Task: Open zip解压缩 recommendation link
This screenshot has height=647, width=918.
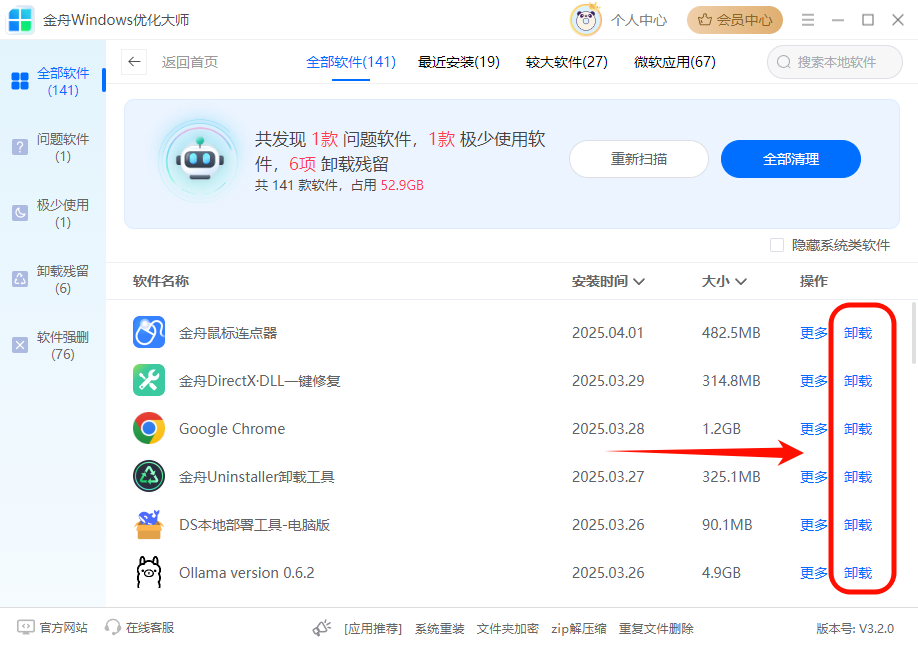Action: tap(578, 628)
